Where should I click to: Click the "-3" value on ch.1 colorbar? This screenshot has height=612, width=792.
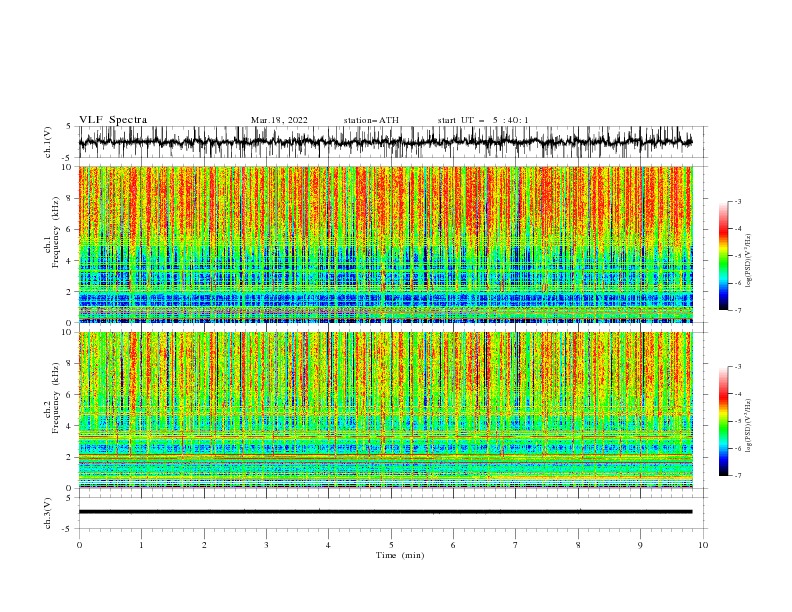click(737, 201)
